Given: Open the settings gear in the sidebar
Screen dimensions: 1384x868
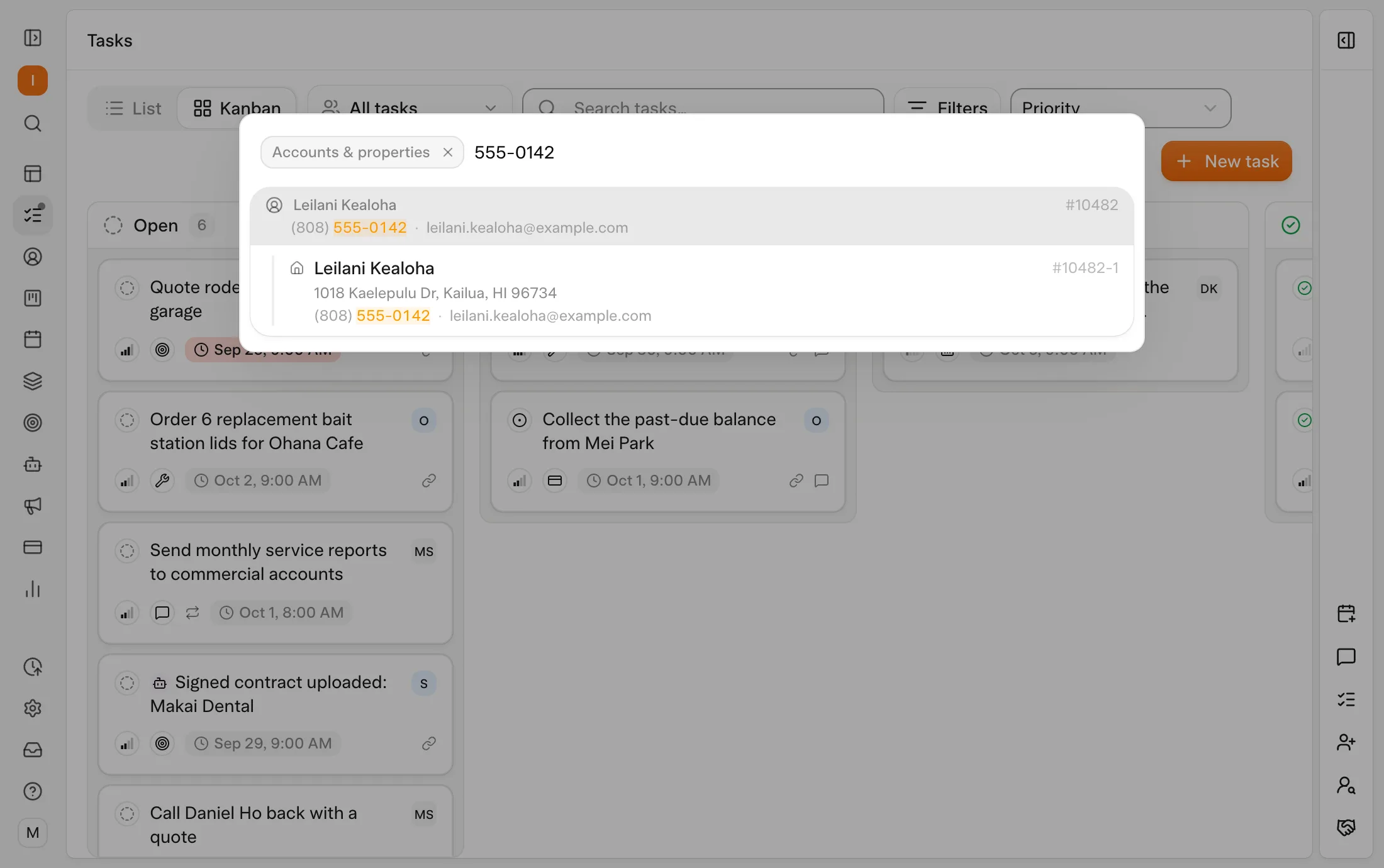Looking at the screenshot, I should 33,708.
